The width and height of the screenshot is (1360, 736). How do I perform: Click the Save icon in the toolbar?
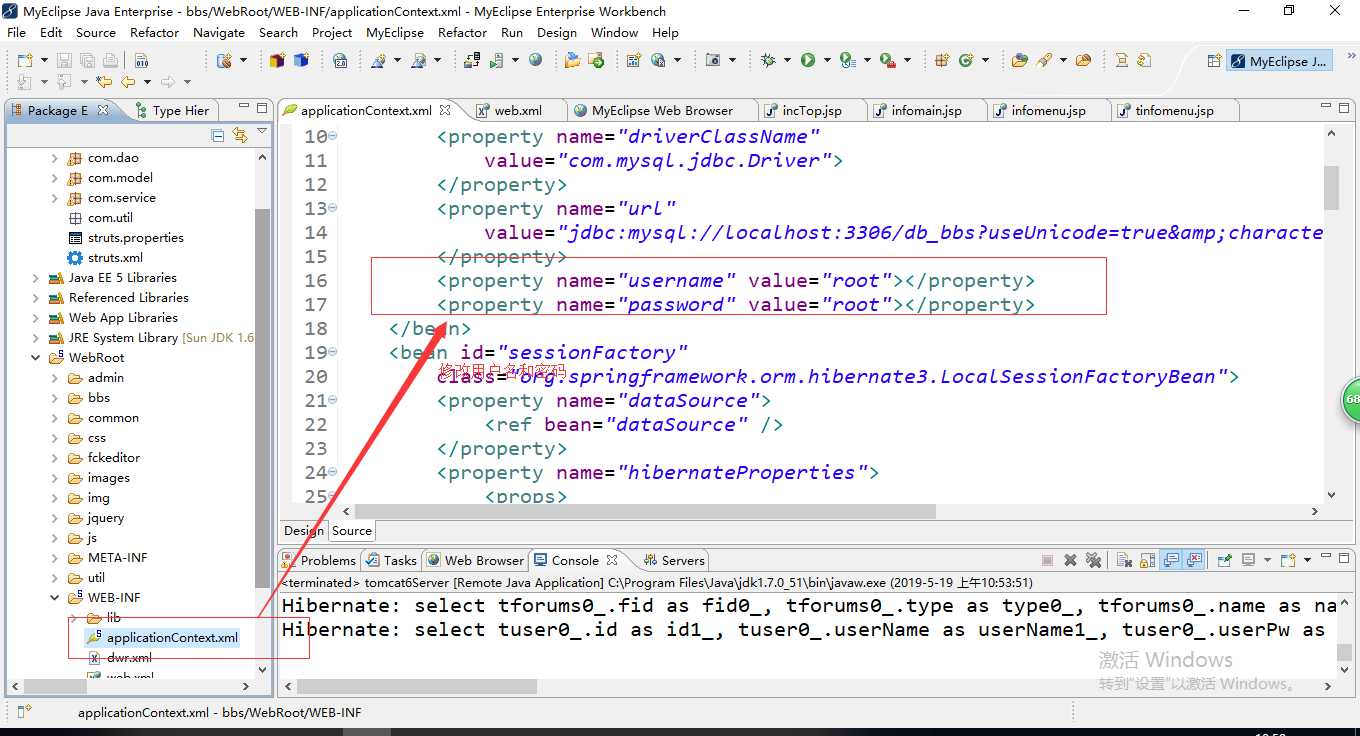pos(63,60)
